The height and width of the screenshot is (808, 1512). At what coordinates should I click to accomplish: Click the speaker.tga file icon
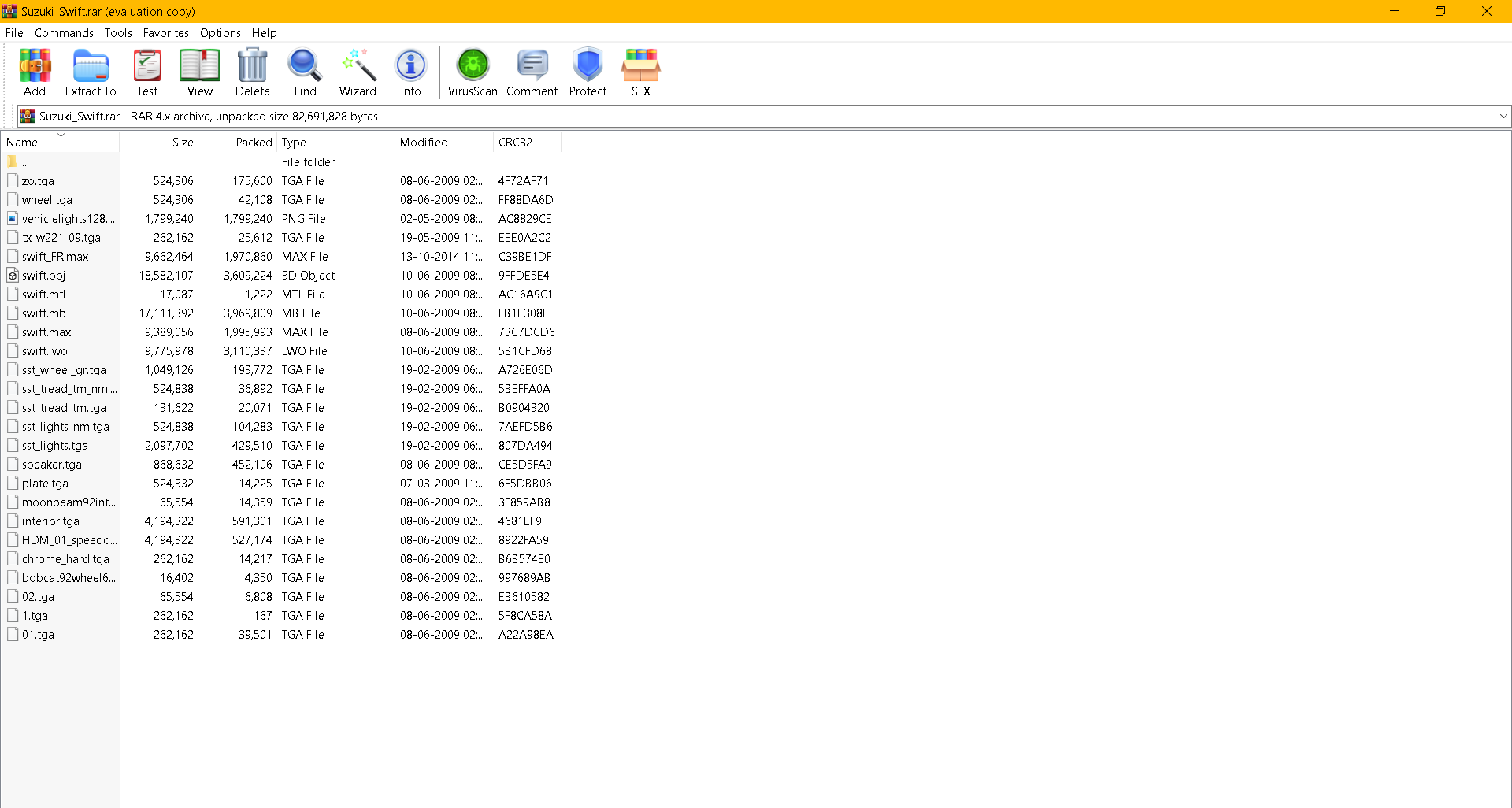(13, 464)
